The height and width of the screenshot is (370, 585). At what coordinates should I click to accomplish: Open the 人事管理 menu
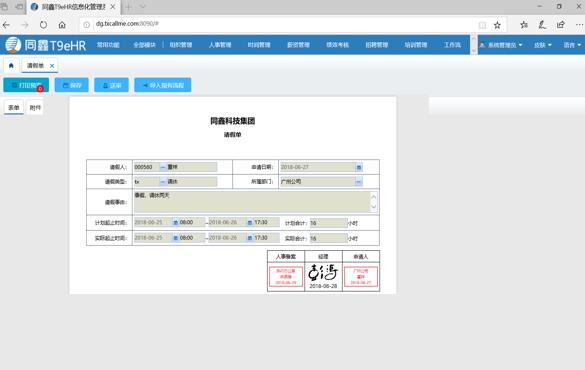coord(220,45)
